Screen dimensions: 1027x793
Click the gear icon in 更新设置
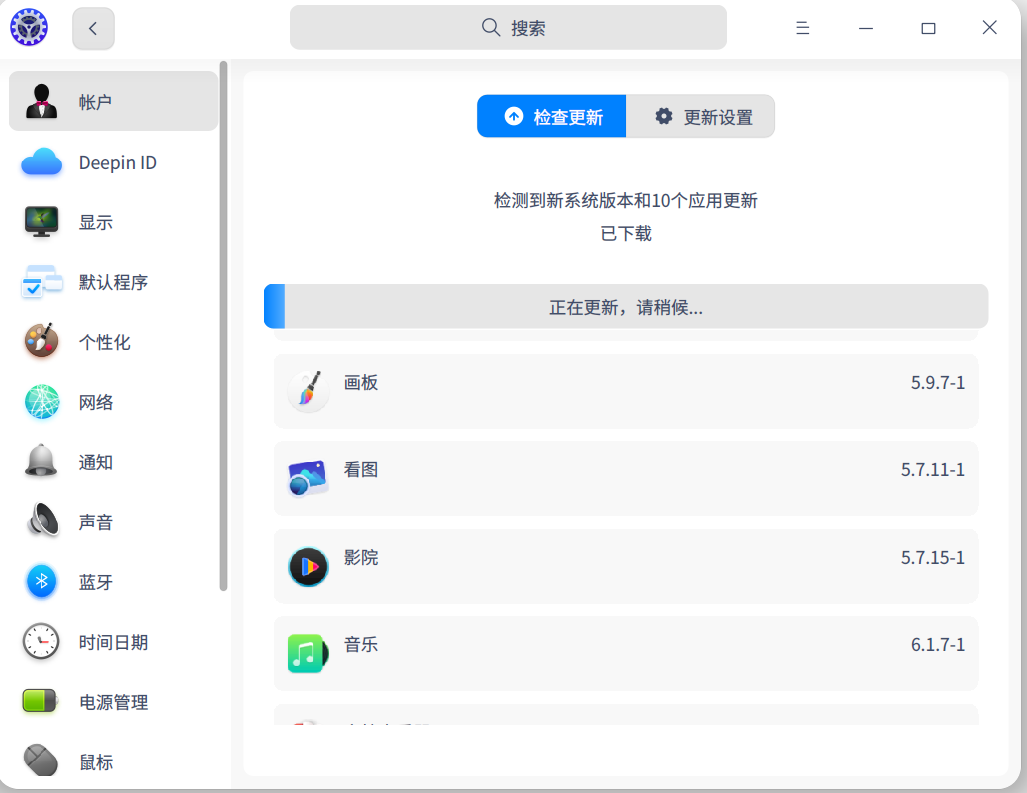(x=663, y=116)
